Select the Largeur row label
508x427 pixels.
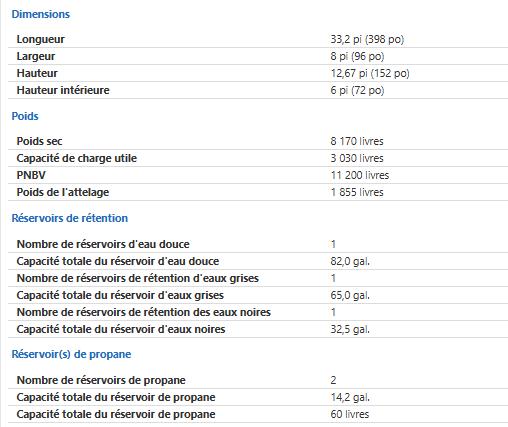coord(36,56)
